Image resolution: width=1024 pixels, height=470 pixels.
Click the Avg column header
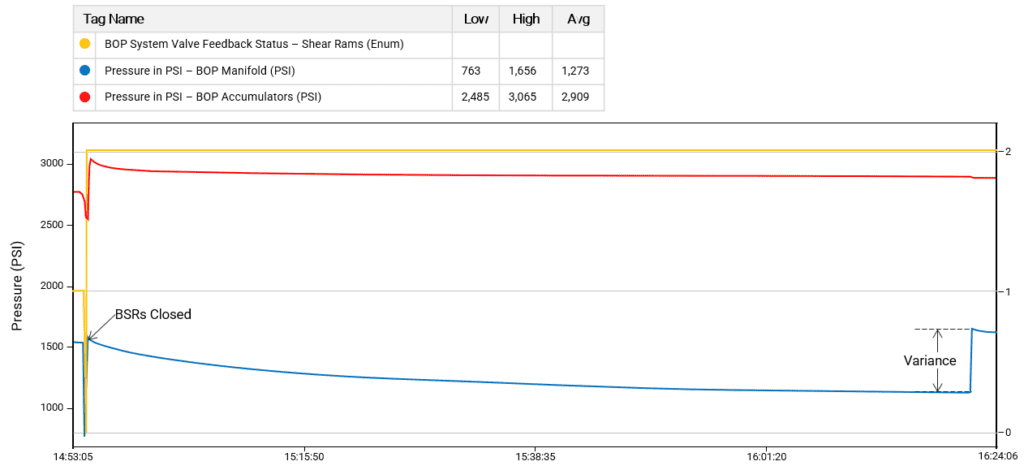coord(579,18)
